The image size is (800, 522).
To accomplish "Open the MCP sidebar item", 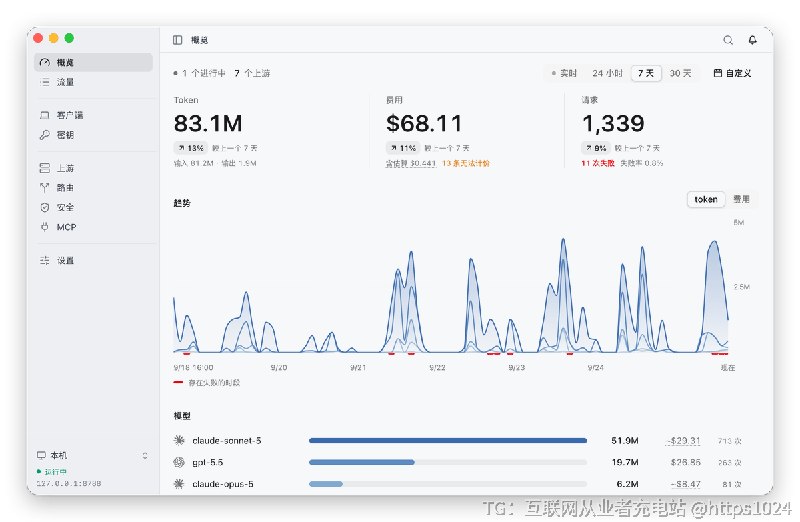I will coord(93,227).
